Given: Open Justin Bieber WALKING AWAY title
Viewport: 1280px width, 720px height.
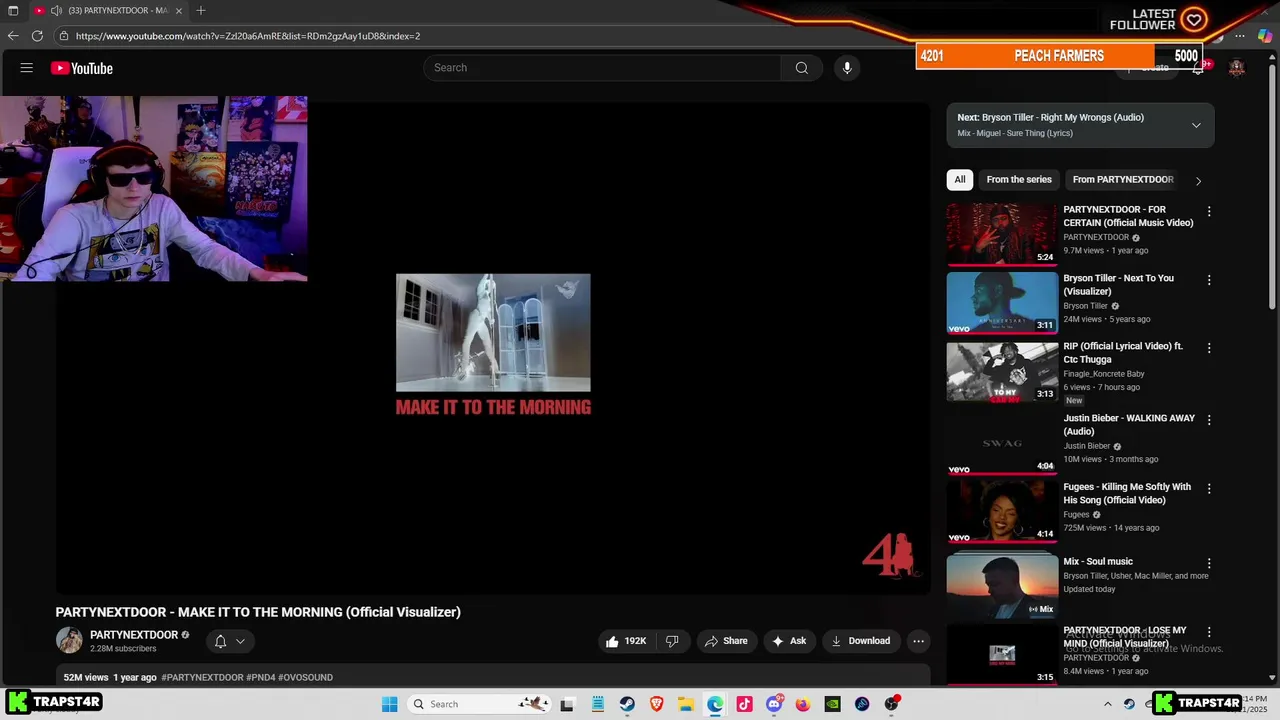Looking at the screenshot, I should [x=1129, y=425].
